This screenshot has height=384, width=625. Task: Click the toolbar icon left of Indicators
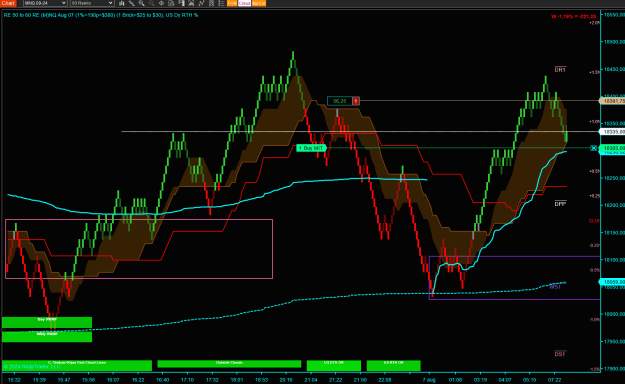pos(191,3)
